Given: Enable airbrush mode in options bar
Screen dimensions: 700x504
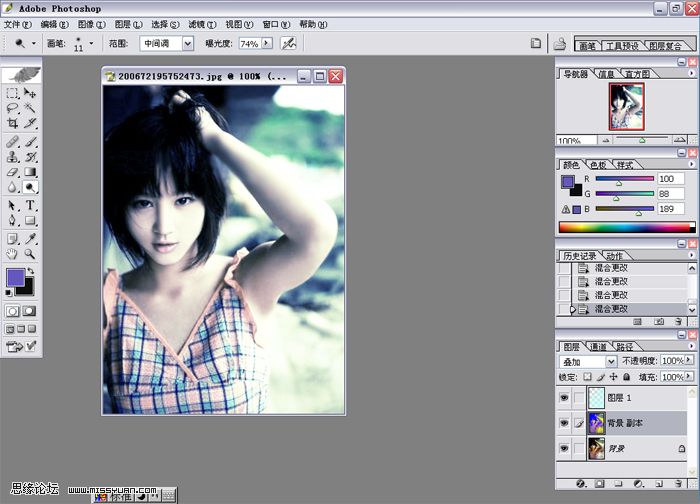Looking at the screenshot, I should pos(288,43).
